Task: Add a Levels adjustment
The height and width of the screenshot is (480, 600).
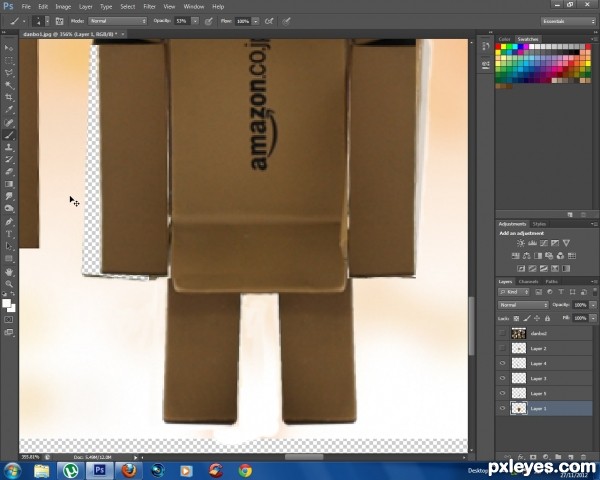Action: [x=532, y=243]
